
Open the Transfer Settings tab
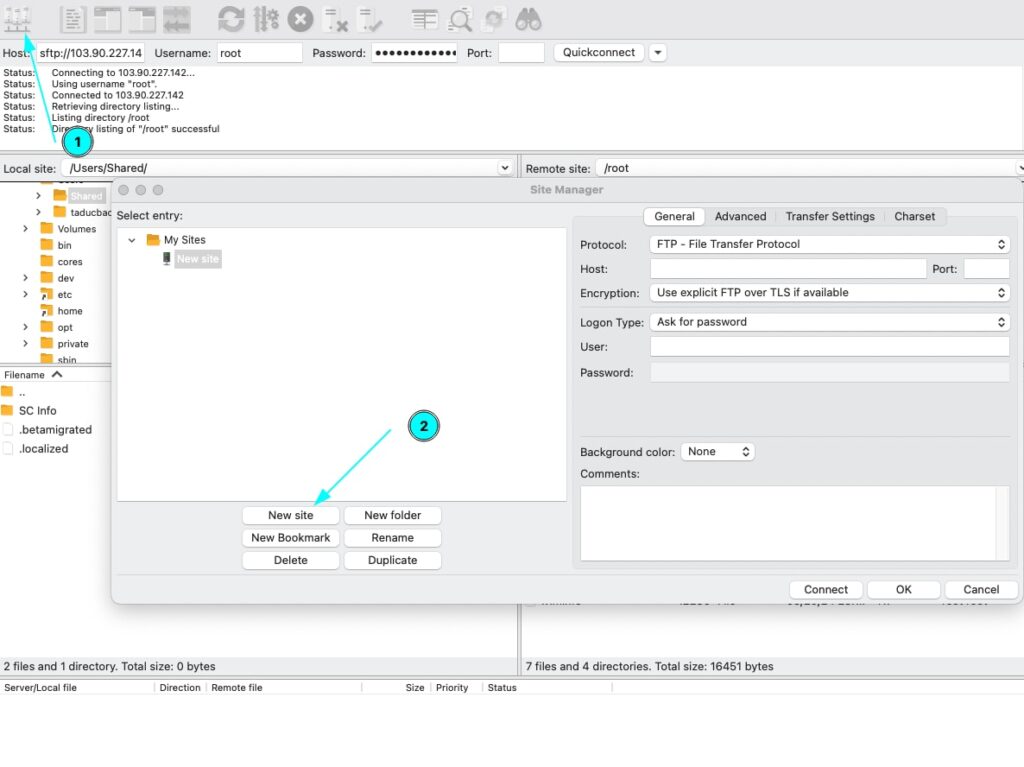(829, 216)
